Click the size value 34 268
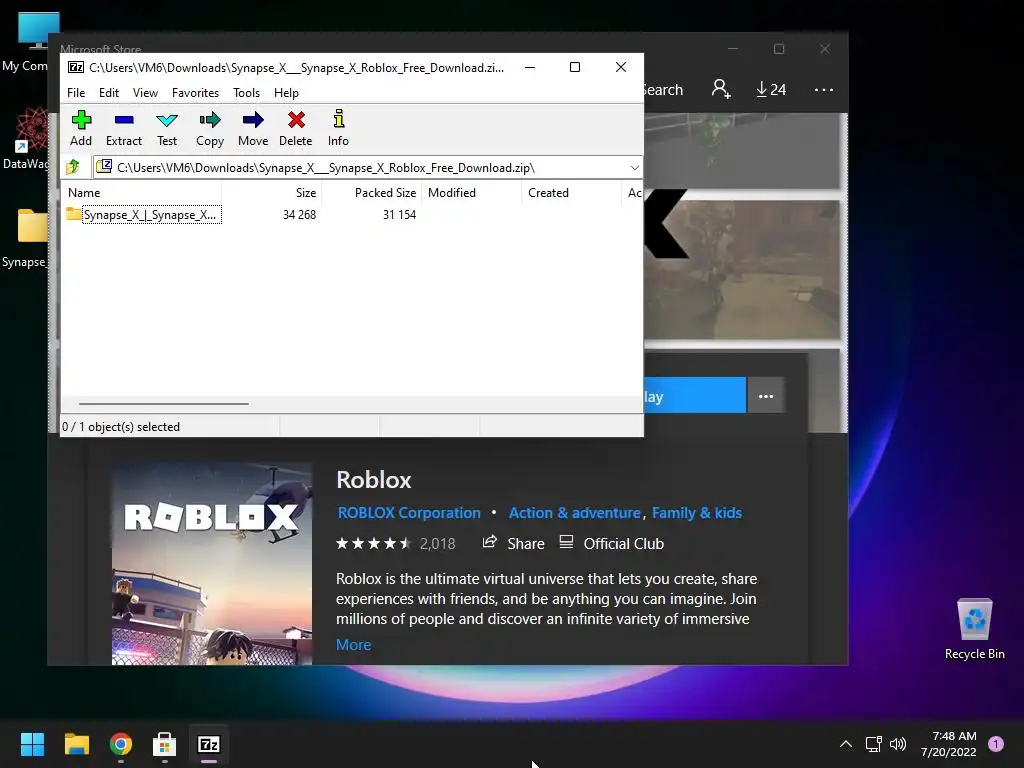 tap(299, 215)
